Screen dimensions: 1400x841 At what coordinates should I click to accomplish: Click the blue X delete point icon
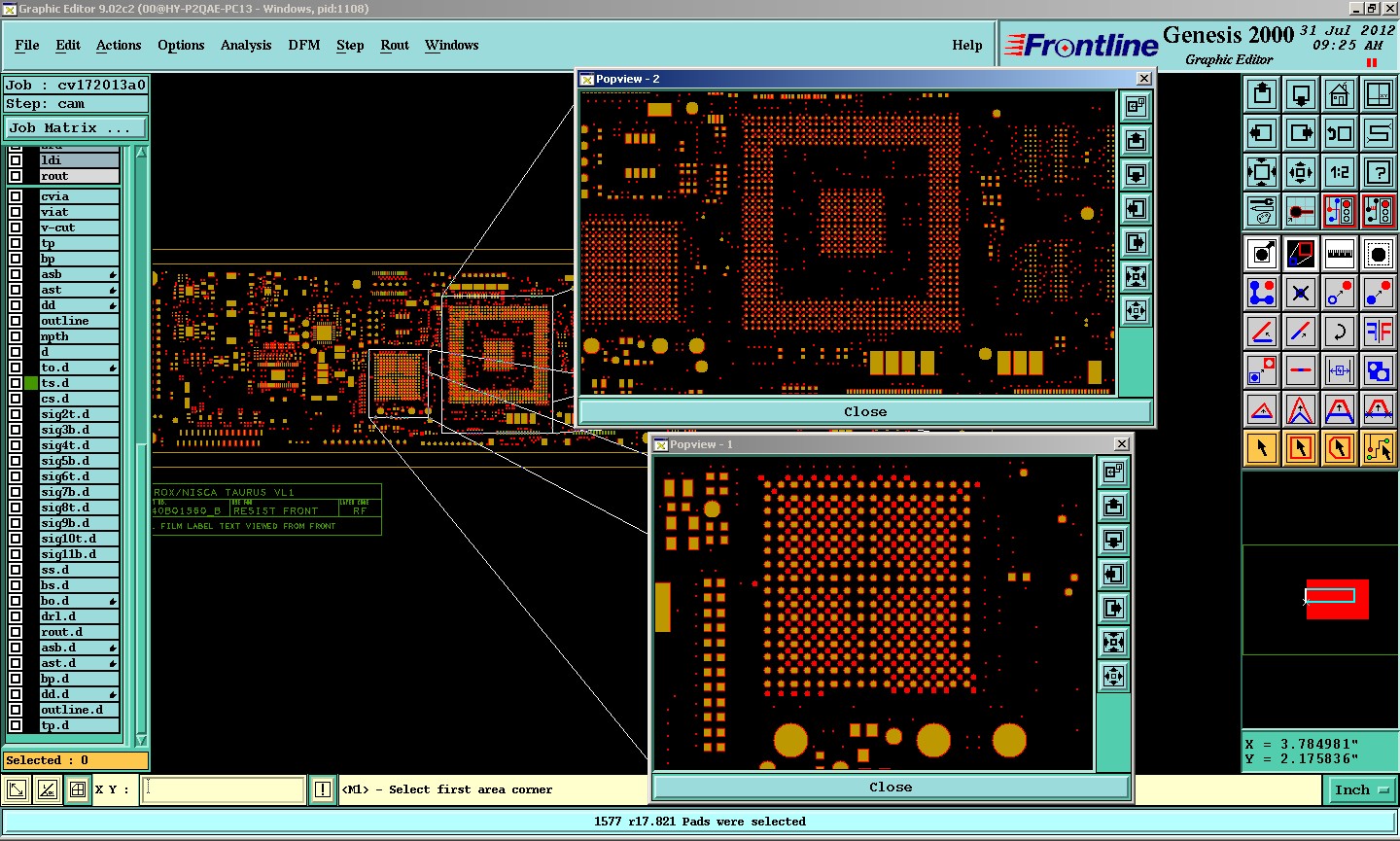1301,293
